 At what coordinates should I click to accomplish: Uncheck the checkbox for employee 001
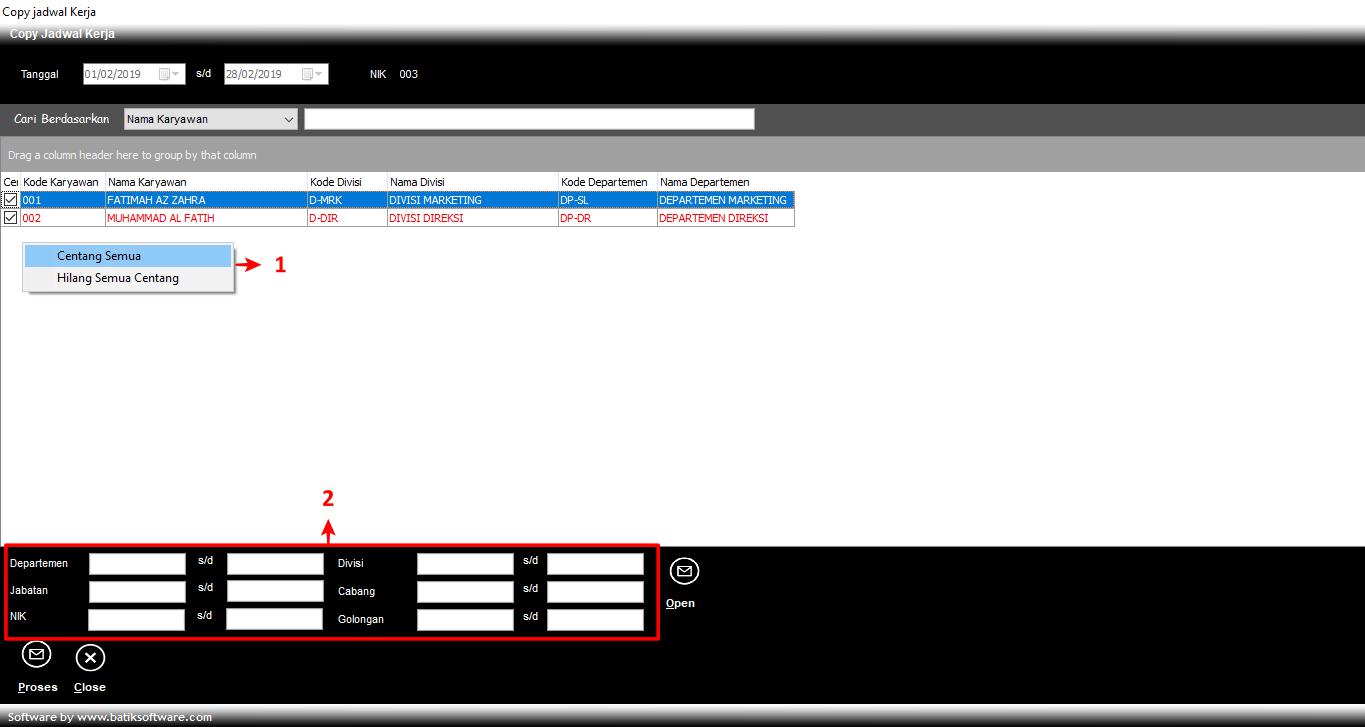coord(10,200)
